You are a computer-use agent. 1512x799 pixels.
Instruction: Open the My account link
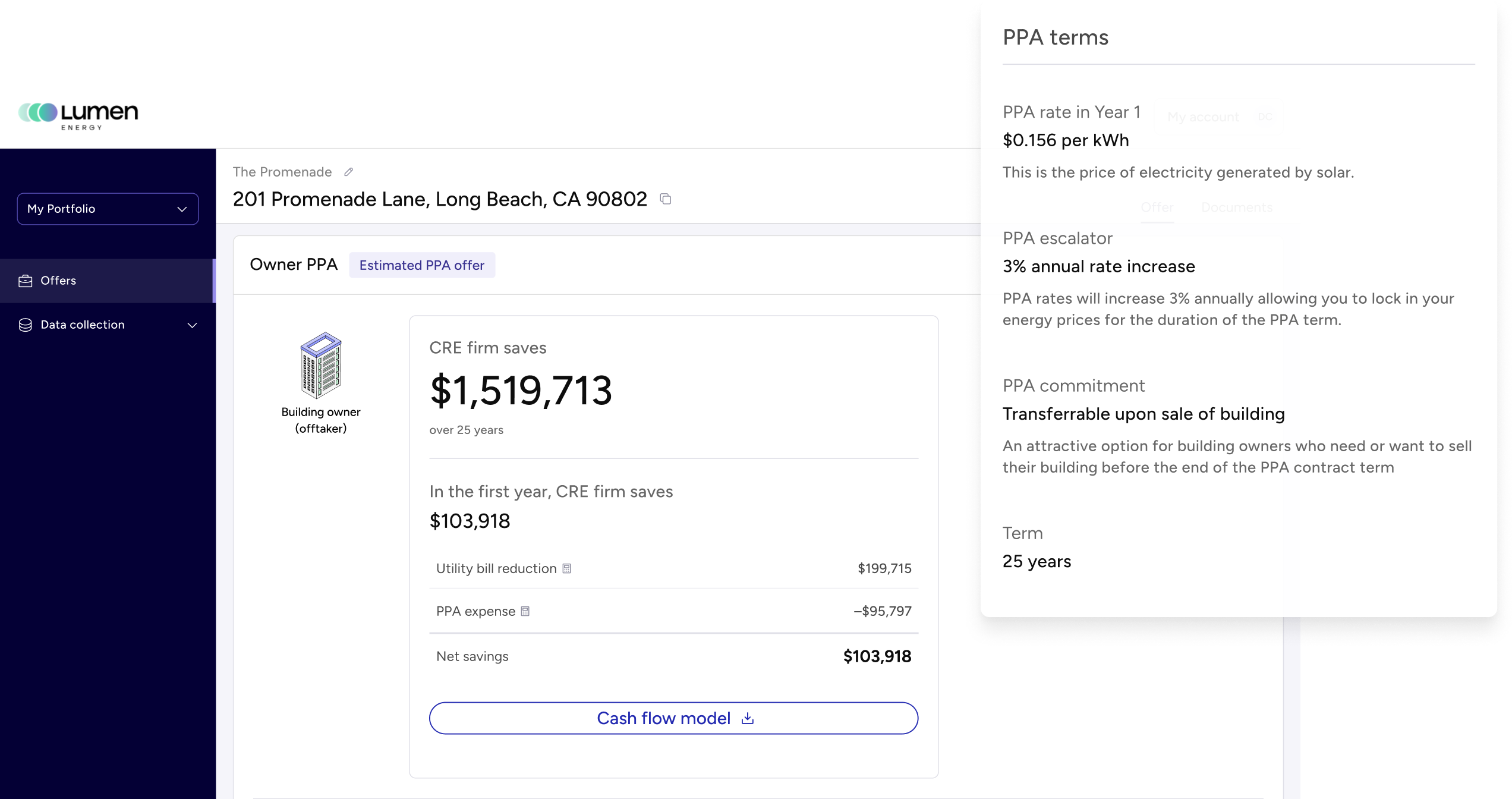(x=1203, y=117)
